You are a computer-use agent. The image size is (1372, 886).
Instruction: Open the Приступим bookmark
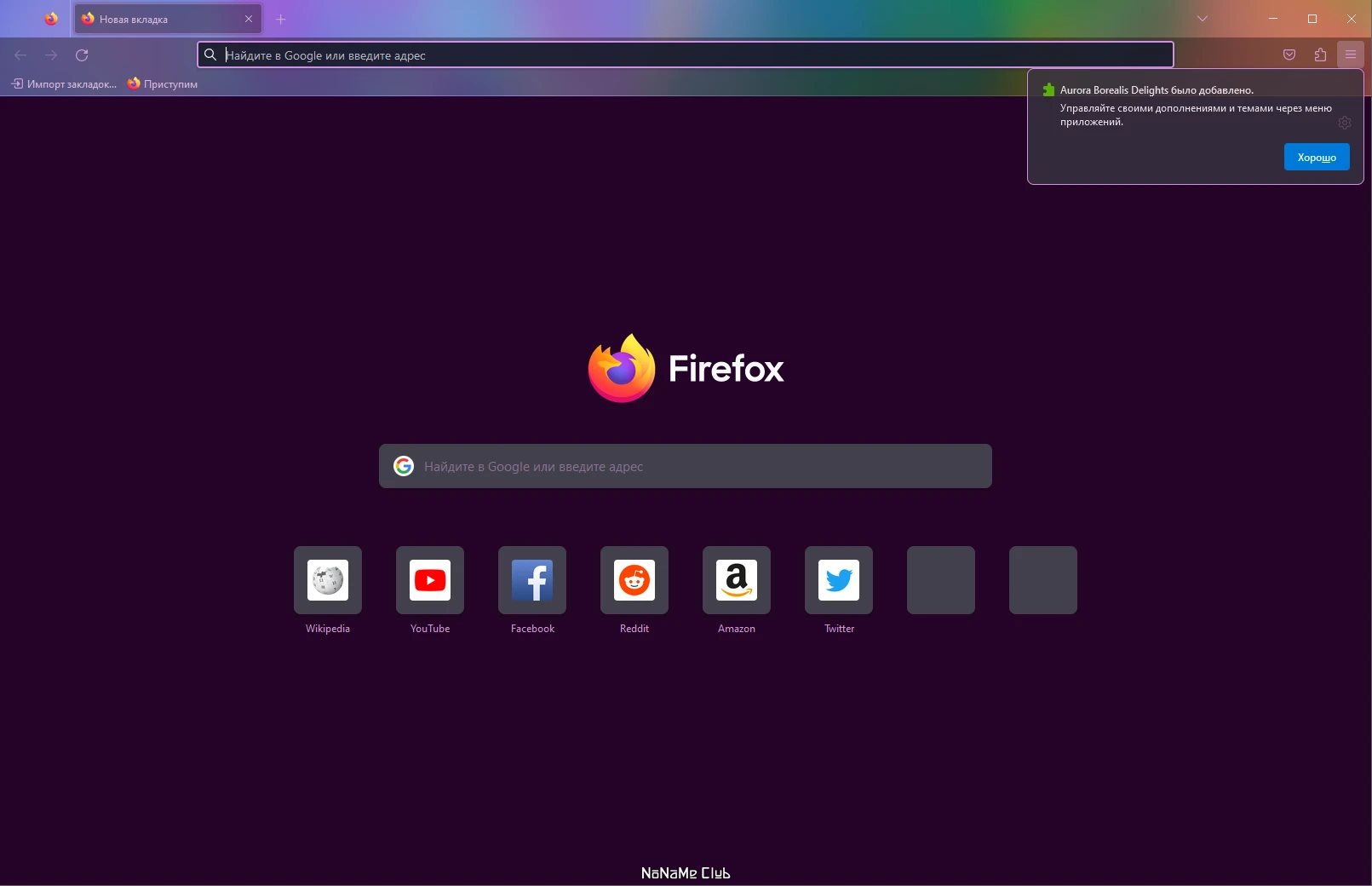(162, 83)
